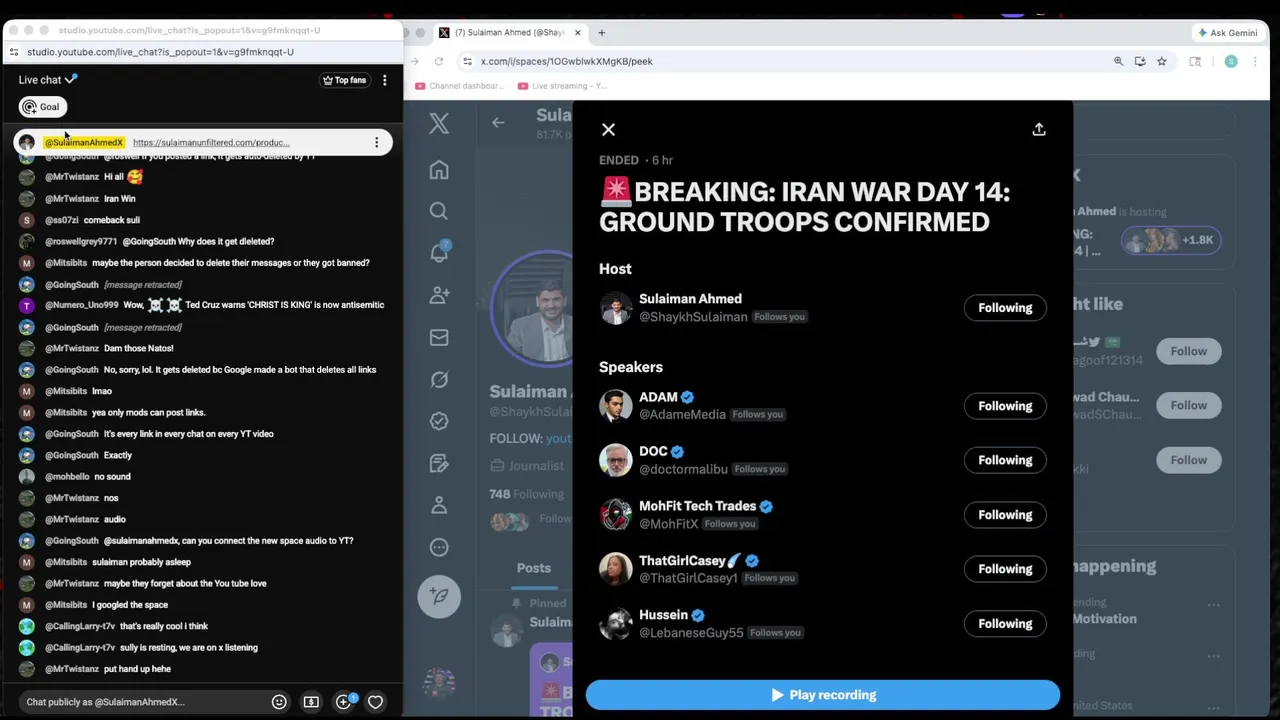Click the compose Post feather button
1280x720 pixels.
439,596
